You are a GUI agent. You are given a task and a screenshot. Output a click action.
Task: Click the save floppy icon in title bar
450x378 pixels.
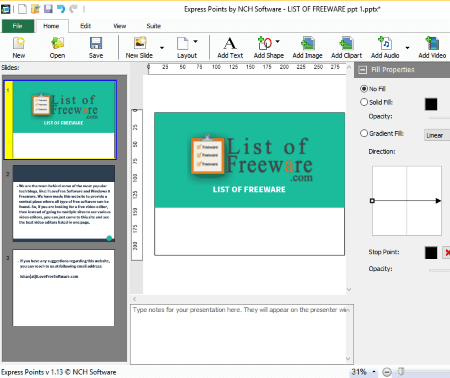click(48, 9)
